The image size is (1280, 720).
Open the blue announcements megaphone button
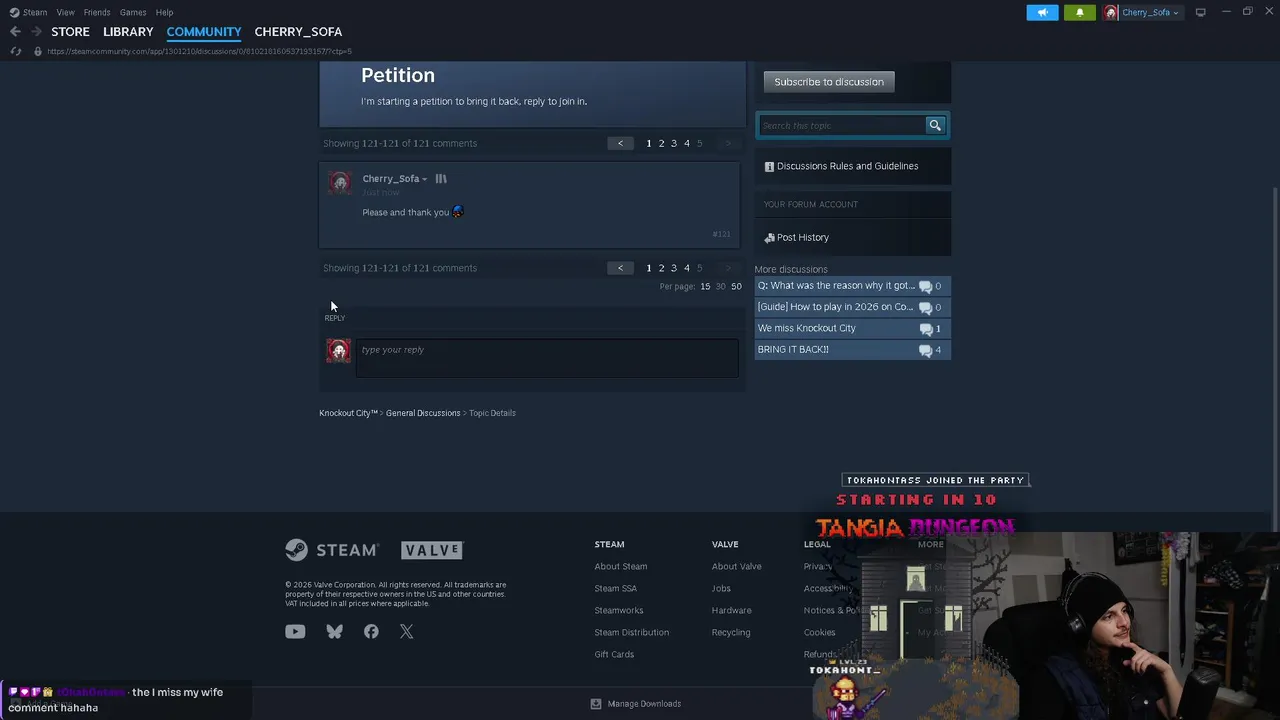(1042, 13)
